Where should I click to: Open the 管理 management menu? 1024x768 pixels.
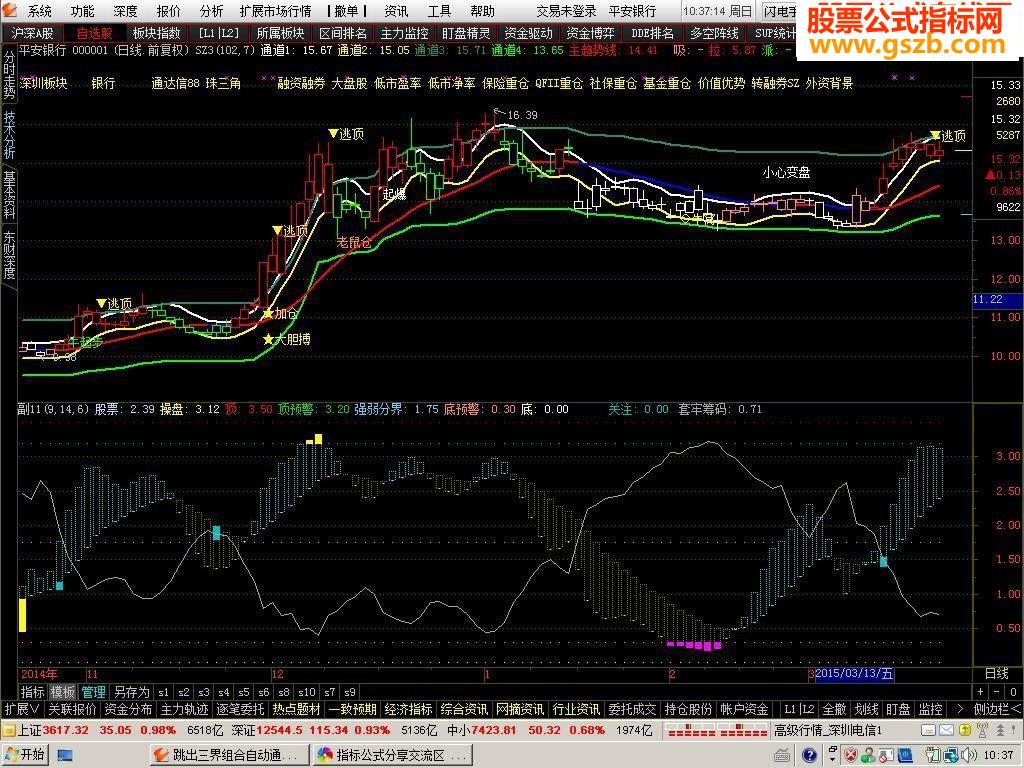[x=93, y=692]
